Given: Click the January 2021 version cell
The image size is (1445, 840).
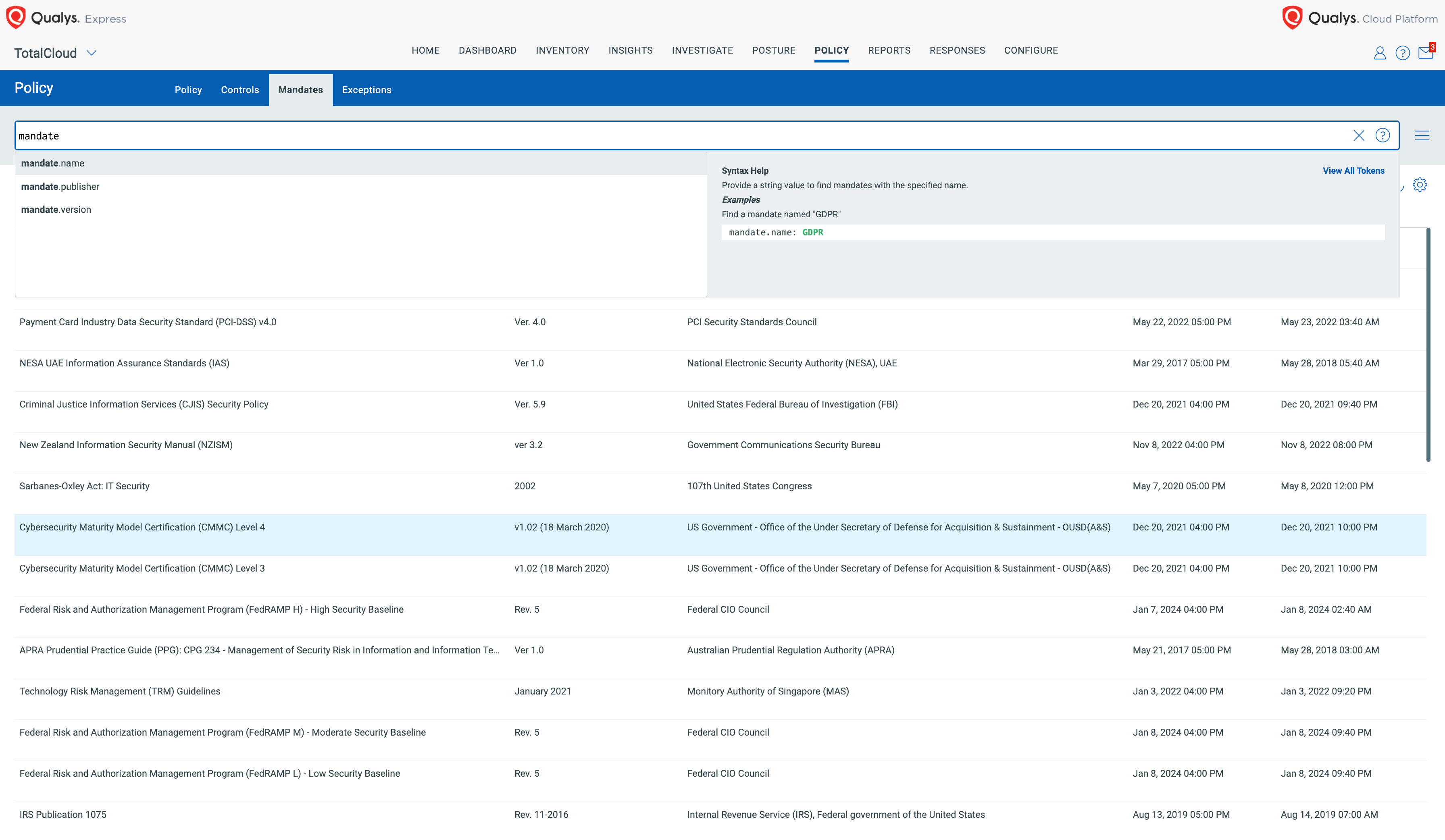Looking at the screenshot, I should (x=542, y=692).
